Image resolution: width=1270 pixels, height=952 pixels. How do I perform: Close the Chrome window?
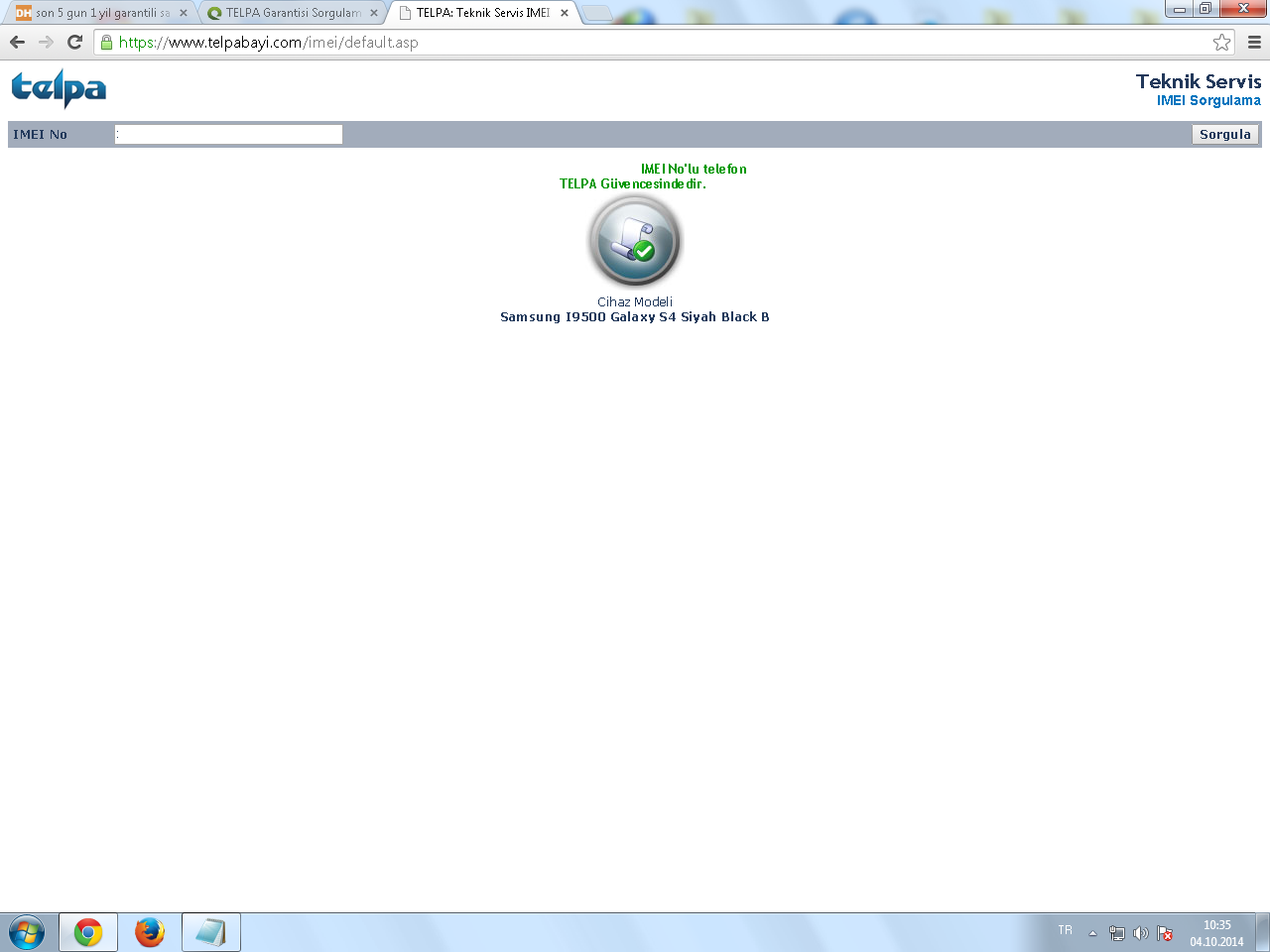[x=1242, y=9]
